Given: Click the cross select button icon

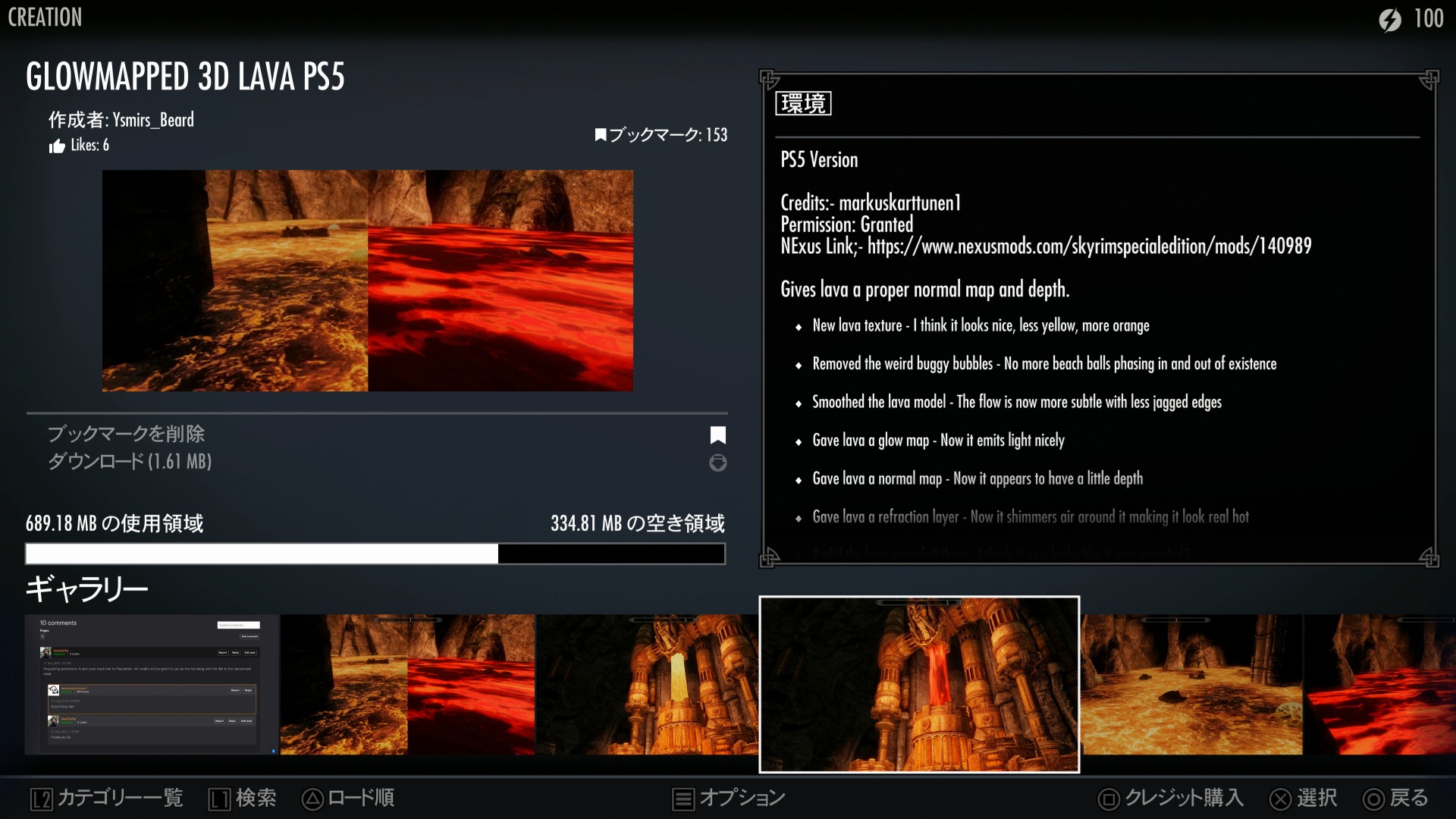Looking at the screenshot, I should [1280, 799].
